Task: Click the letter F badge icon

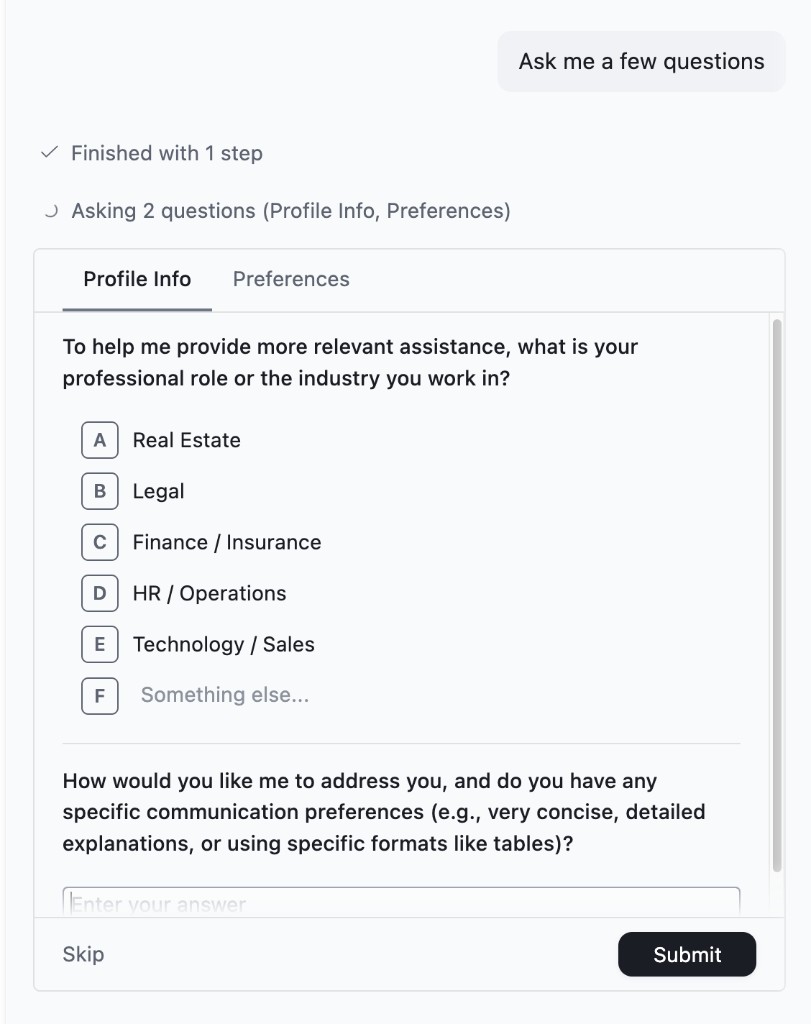Action: (99, 695)
